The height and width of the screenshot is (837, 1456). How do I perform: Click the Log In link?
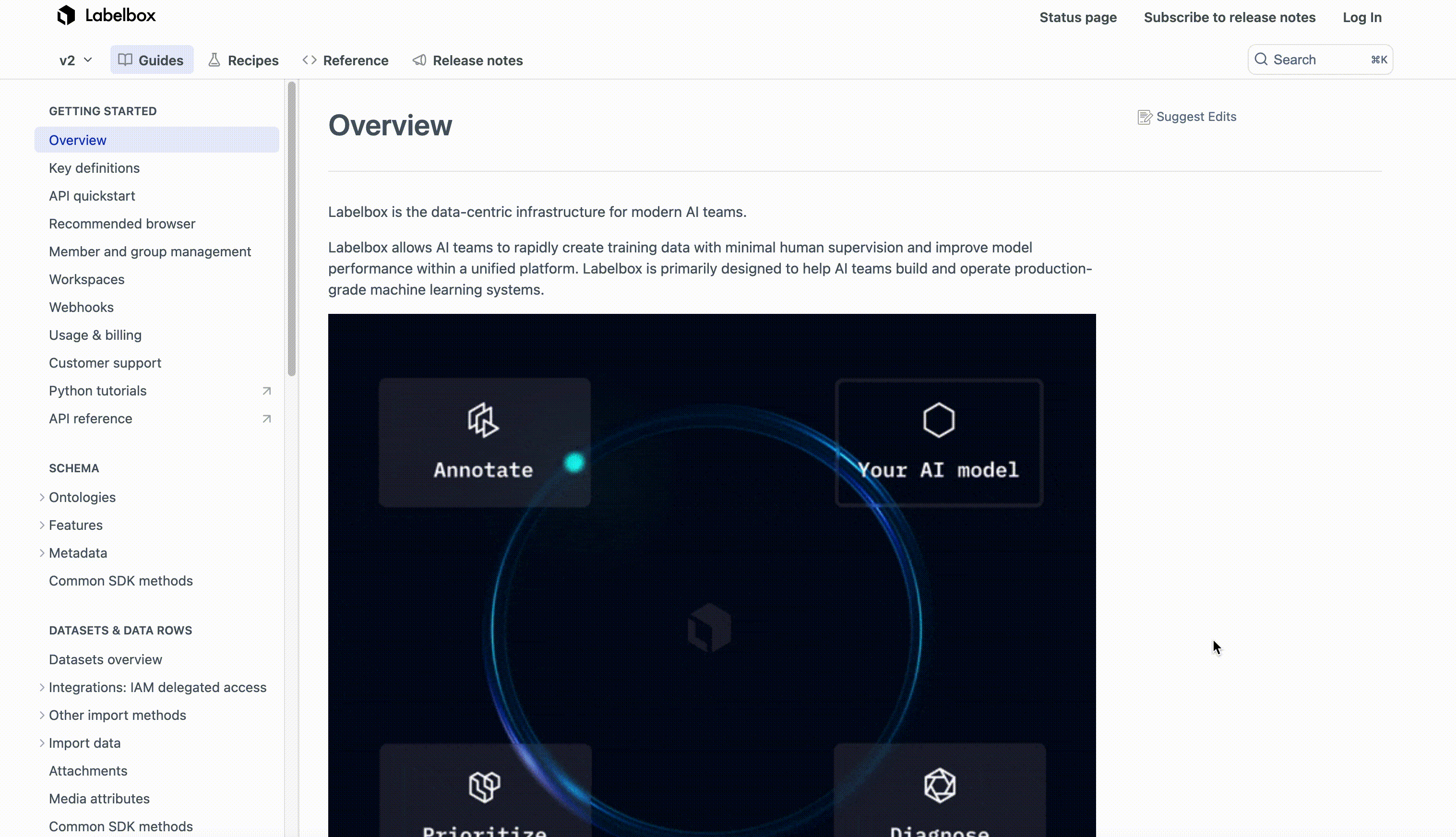(x=1362, y=17)
